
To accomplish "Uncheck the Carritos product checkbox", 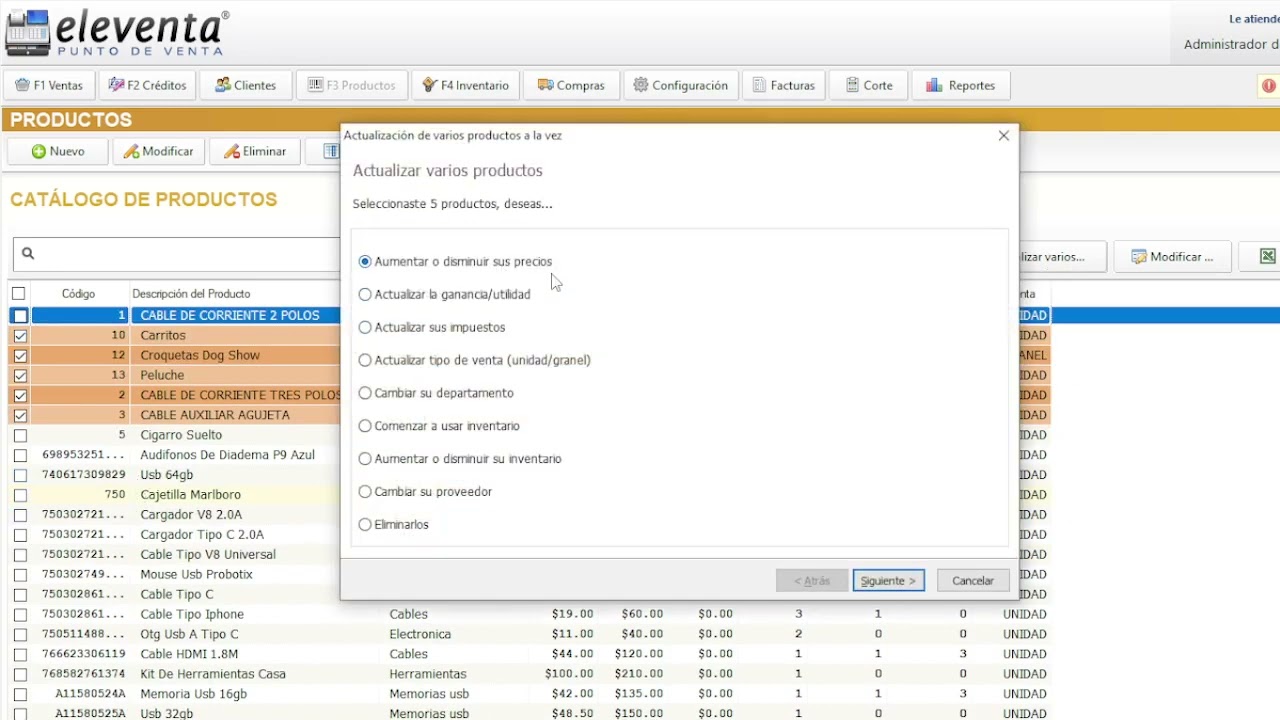I will pyautogui.click(x=20, y=336).
